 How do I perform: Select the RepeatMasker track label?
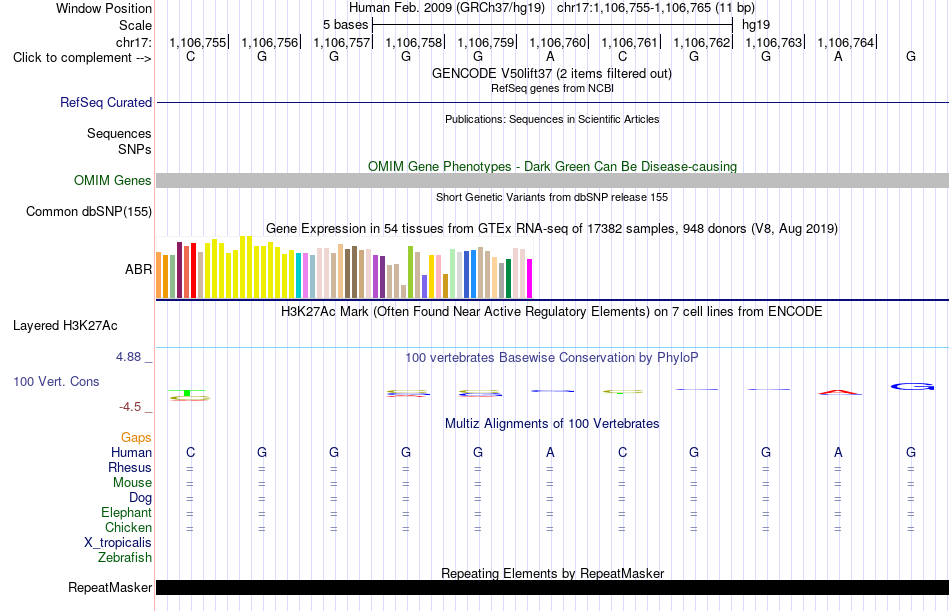(110, 587)
